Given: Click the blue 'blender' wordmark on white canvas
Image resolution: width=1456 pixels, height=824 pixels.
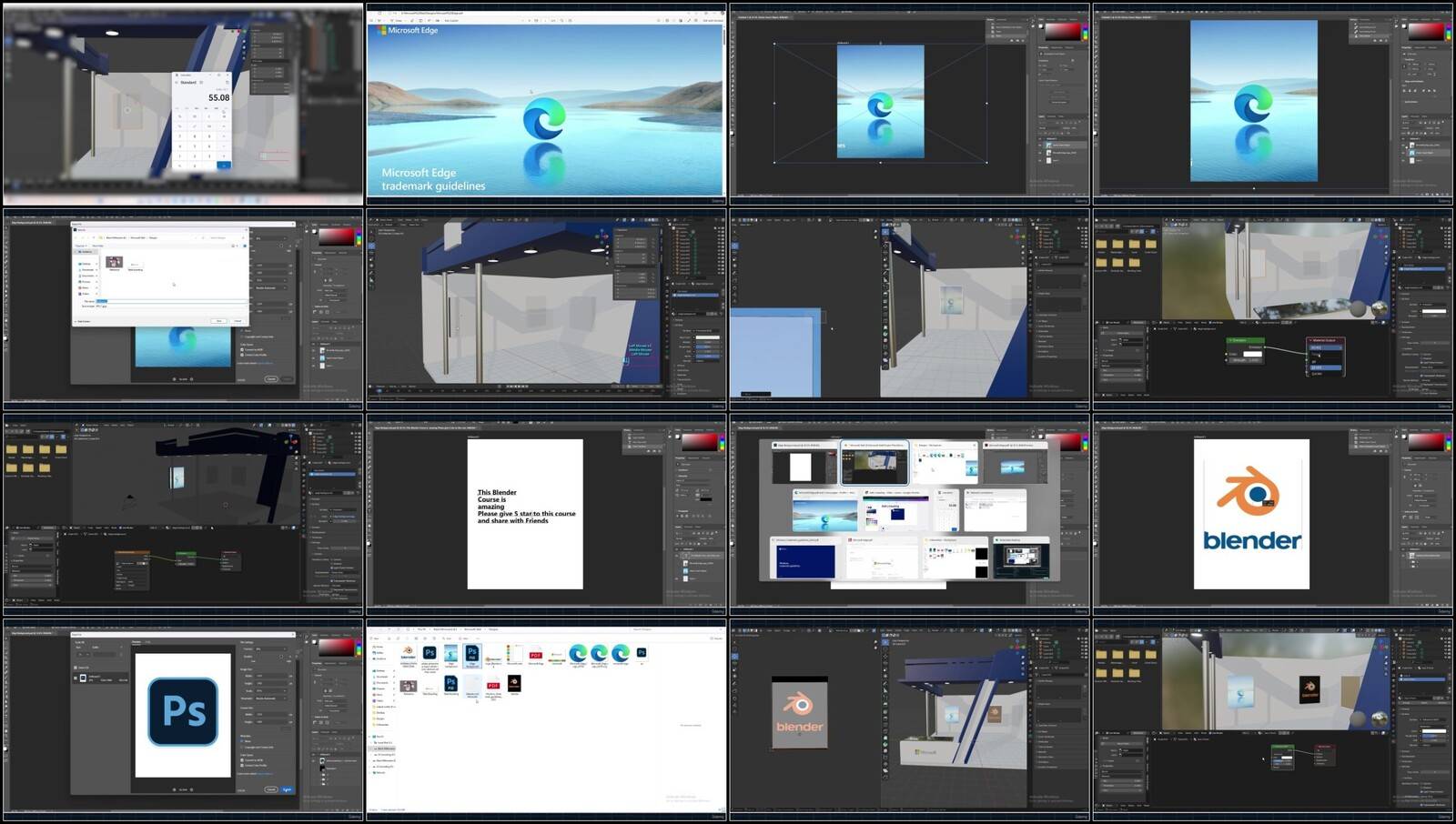Looking at the screenshot, I should coord(1251,540).
